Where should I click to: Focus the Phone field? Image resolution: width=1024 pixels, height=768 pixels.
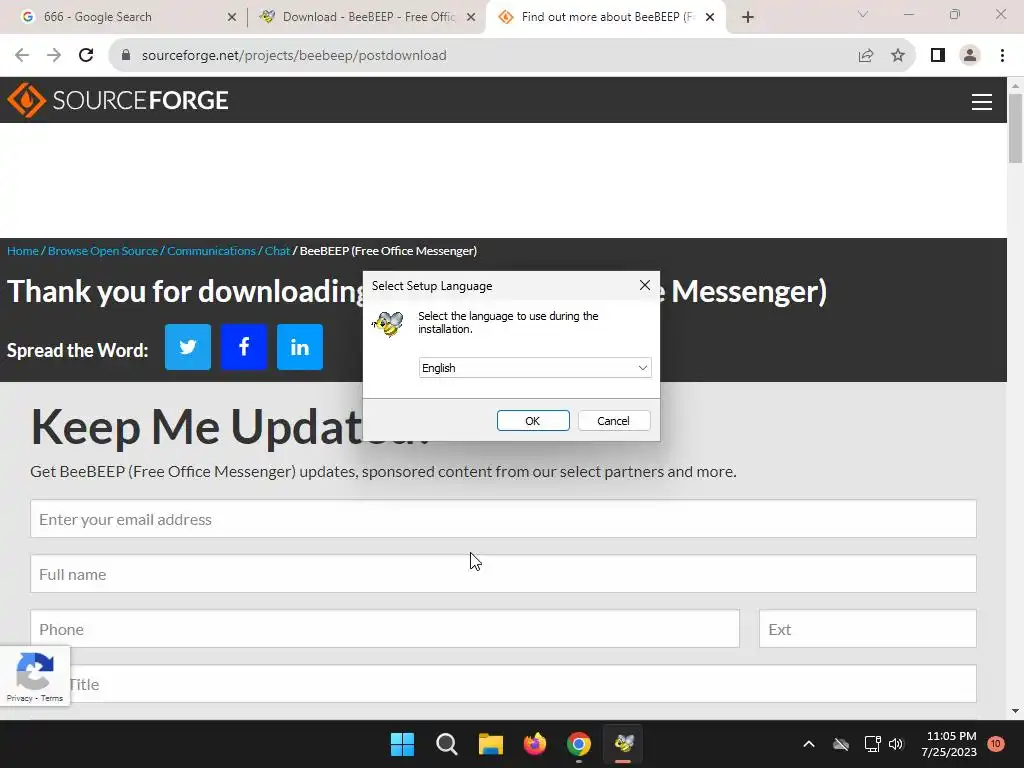[385, 629]
